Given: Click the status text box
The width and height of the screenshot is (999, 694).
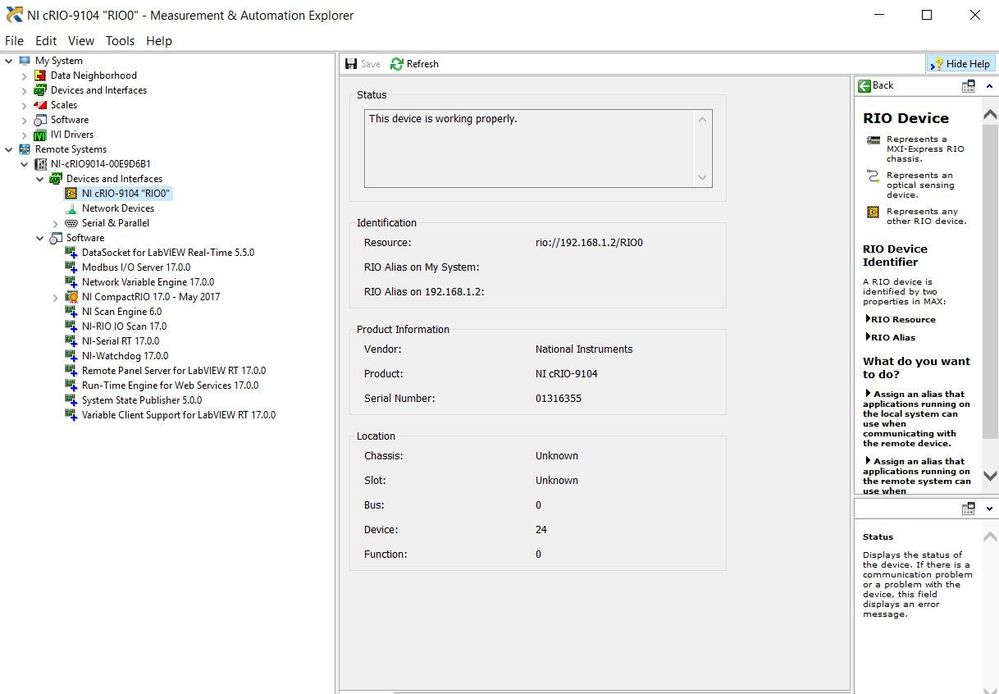Looking at the screenshot, I should tap(538, 148).
